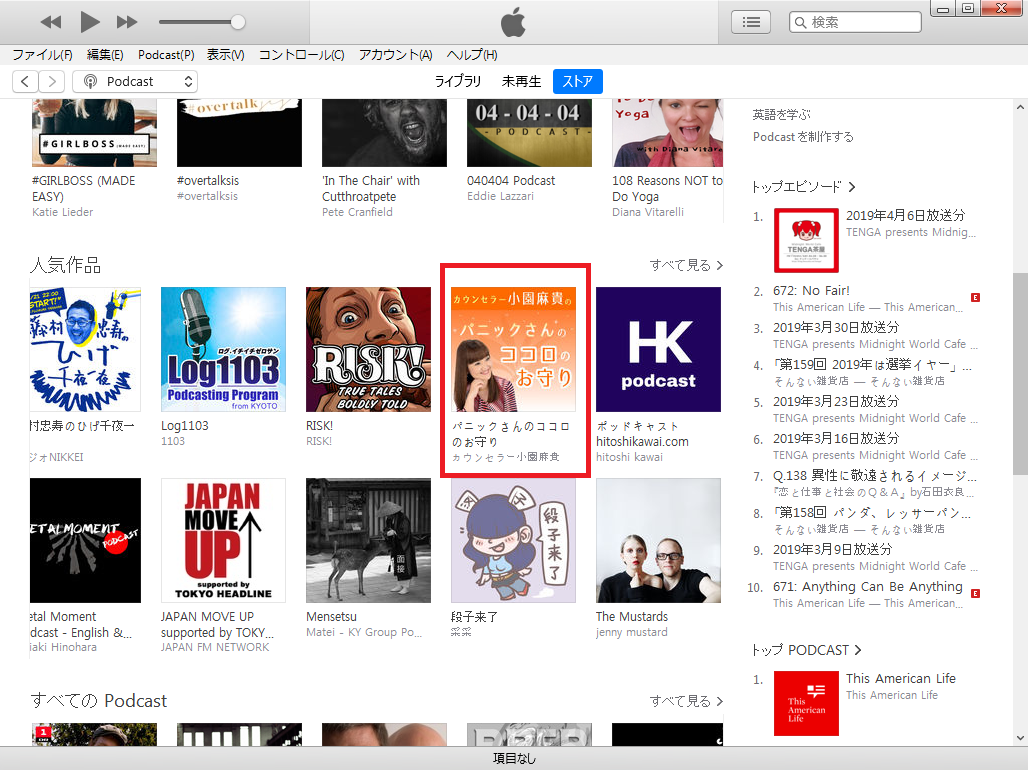Switch to the ライブラリ tab

tap(458, 81)
